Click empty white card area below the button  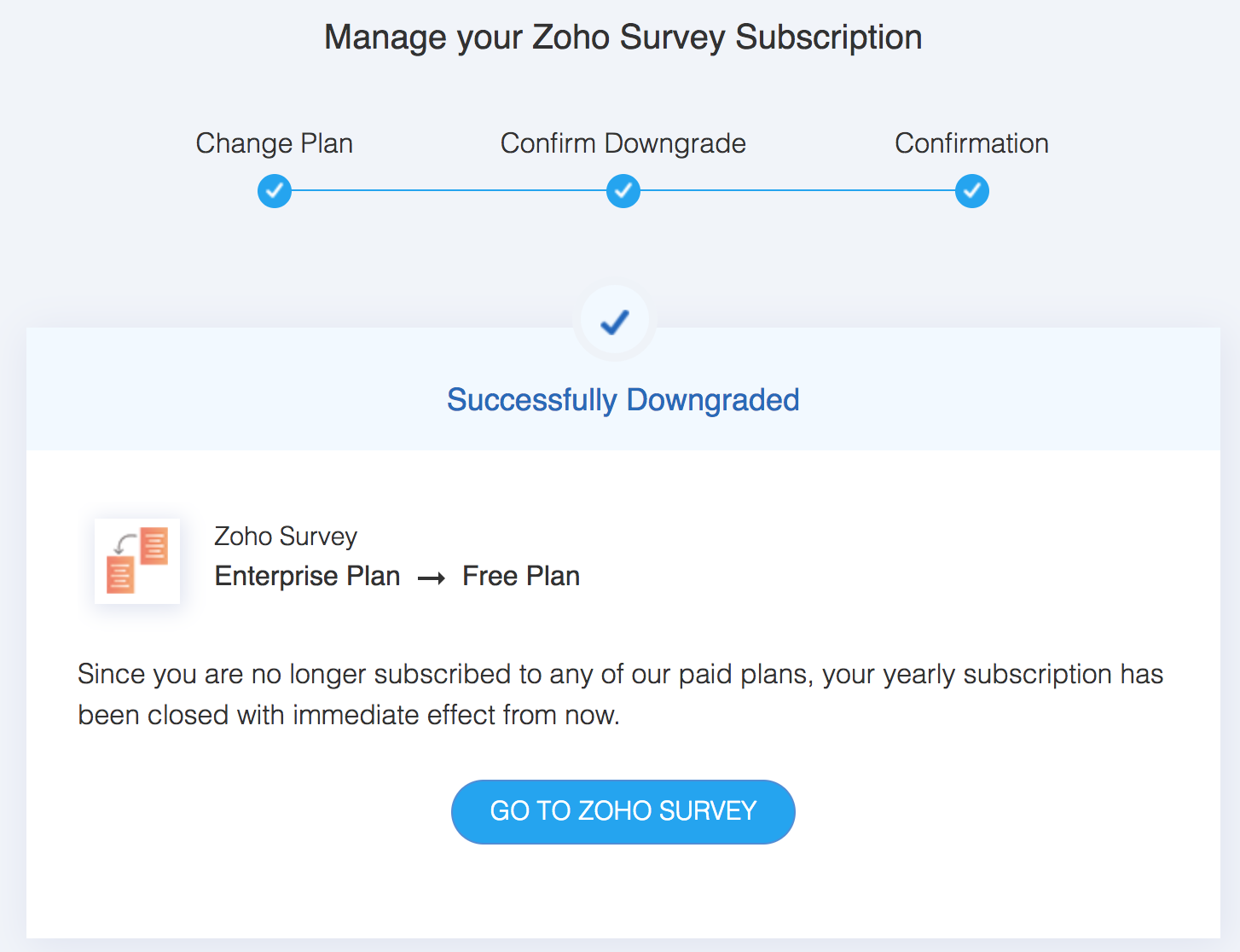click(x=623, y=896)
